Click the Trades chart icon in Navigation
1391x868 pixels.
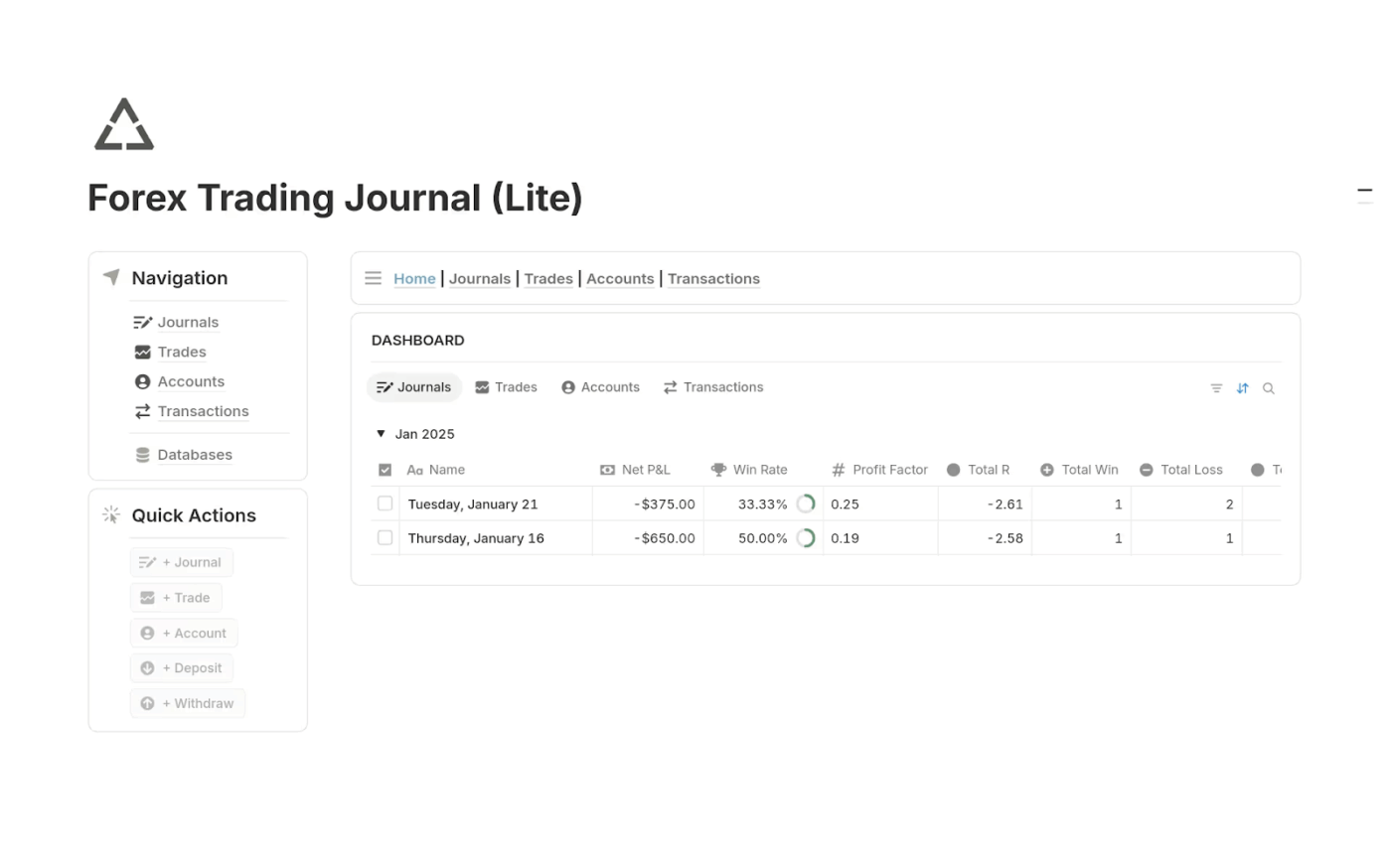point(143,353)
